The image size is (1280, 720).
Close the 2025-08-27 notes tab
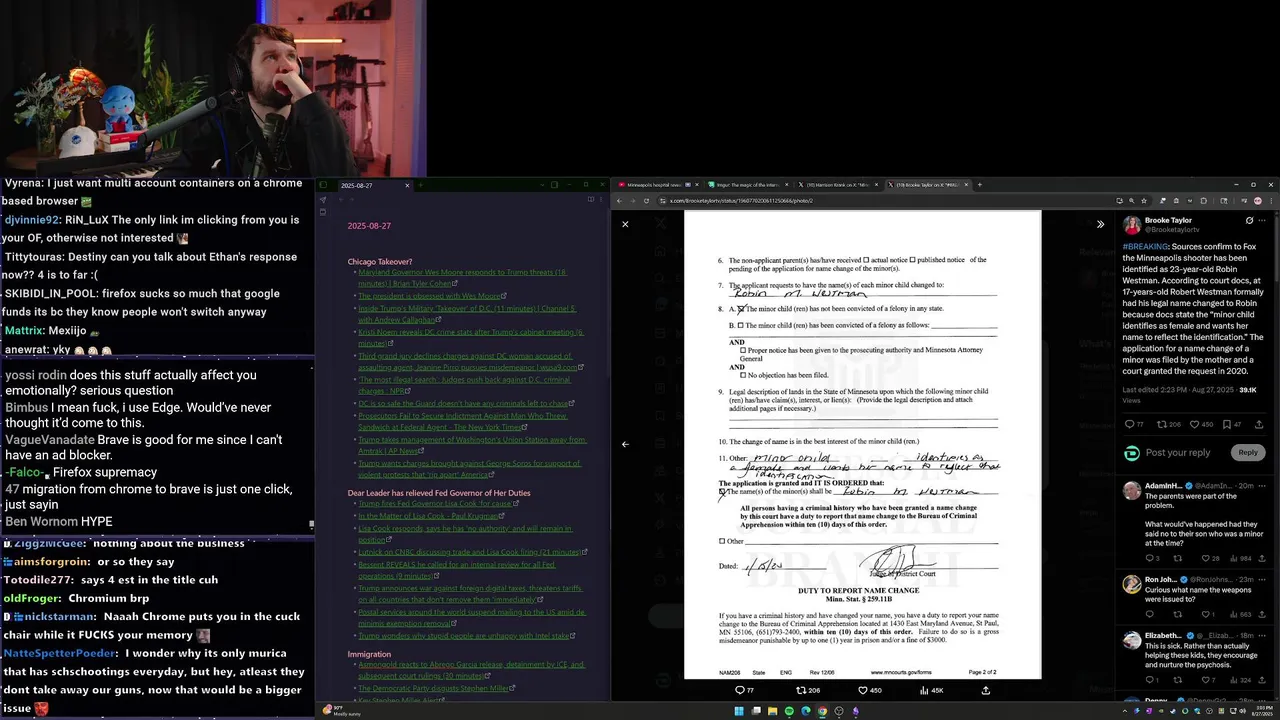[407, 185]
